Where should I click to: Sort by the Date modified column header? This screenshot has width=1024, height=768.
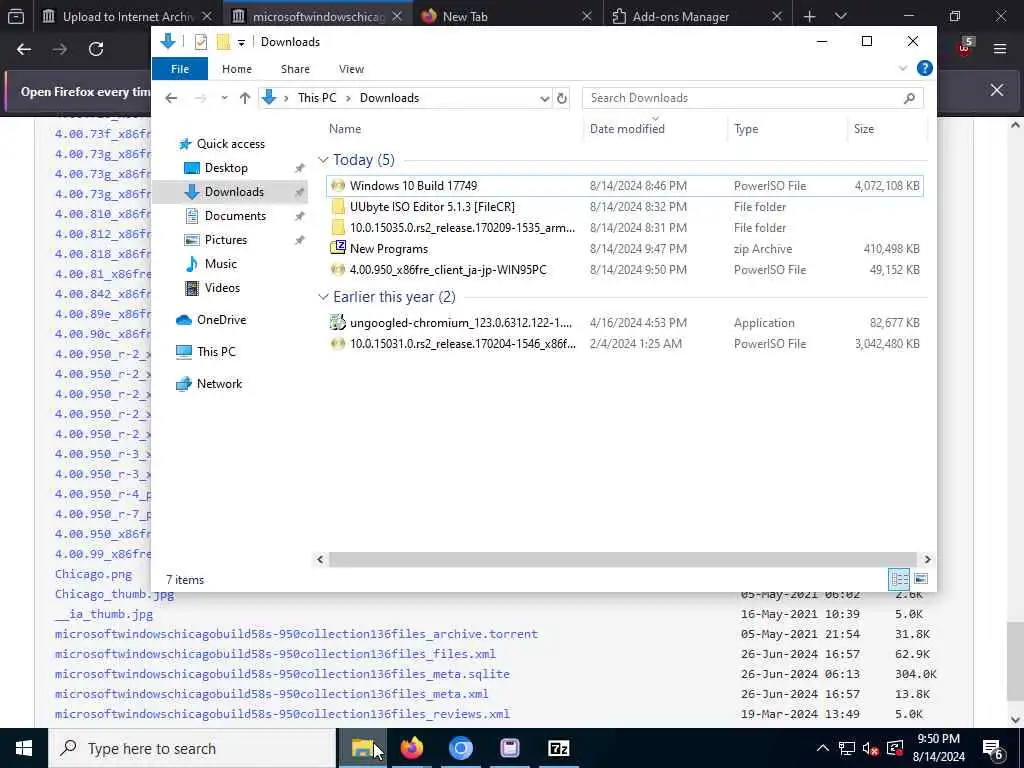point(627,129)
